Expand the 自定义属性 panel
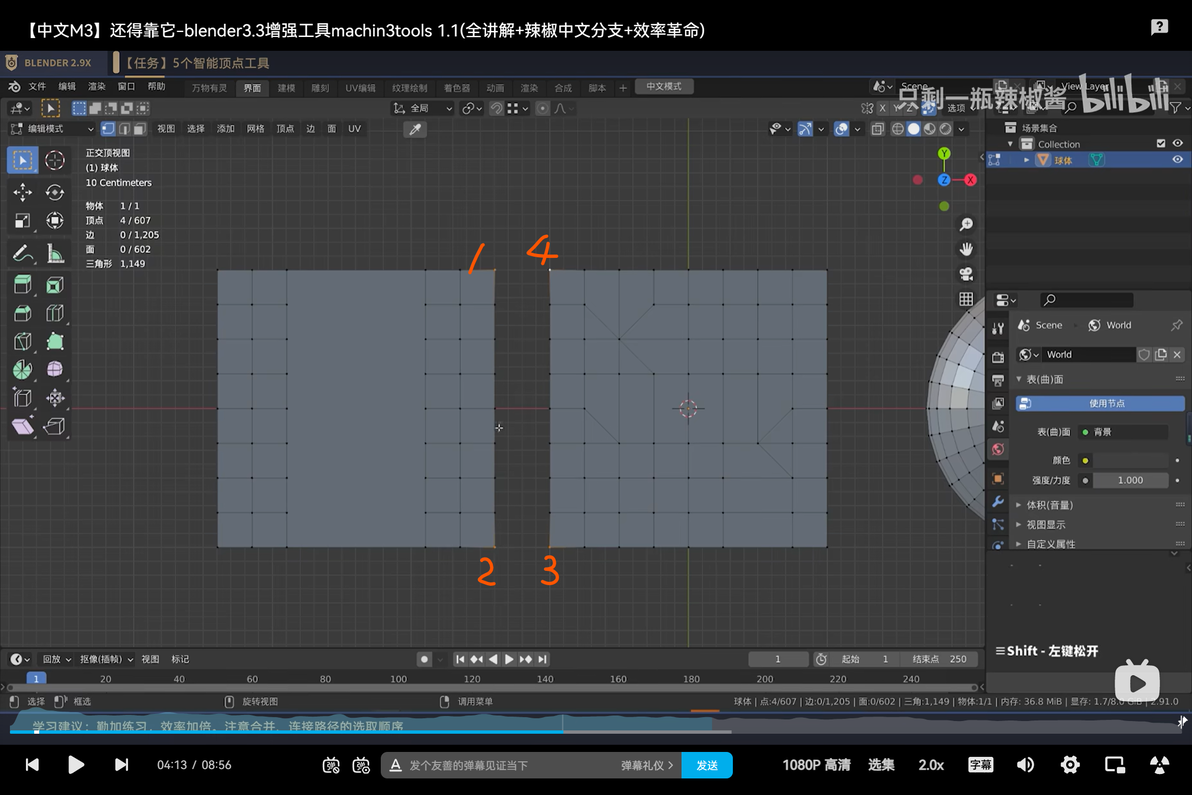 pos(1019,544)
